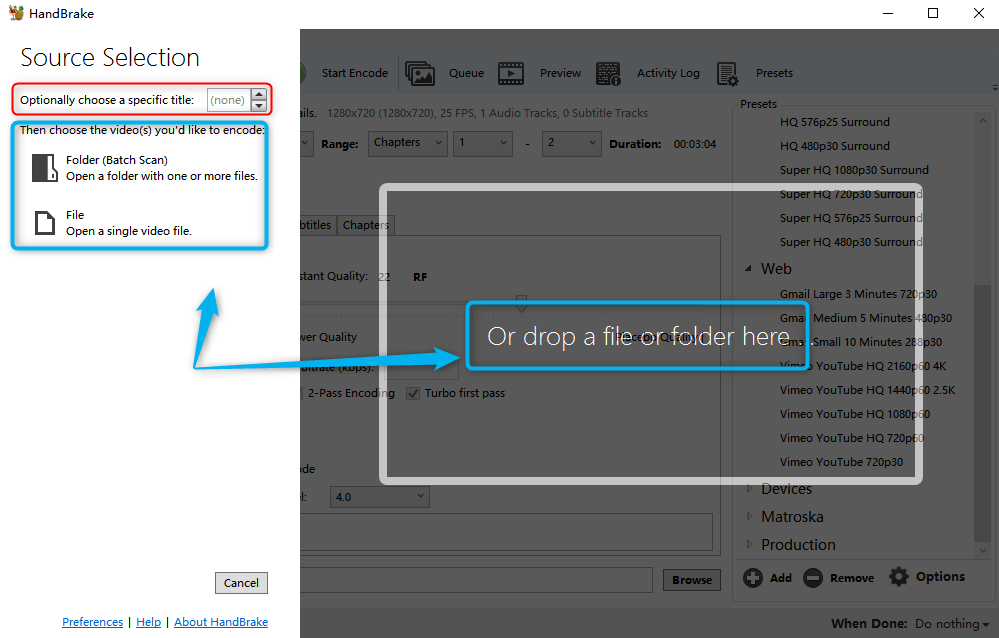Open the Help link
Image resolution: width=999 pixels, height=638 pixels.
148,622
